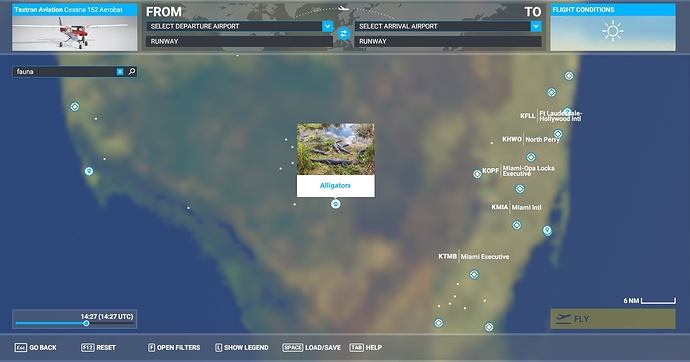Clear the fauna search text
690x362 pixels.
coord(120,72)
